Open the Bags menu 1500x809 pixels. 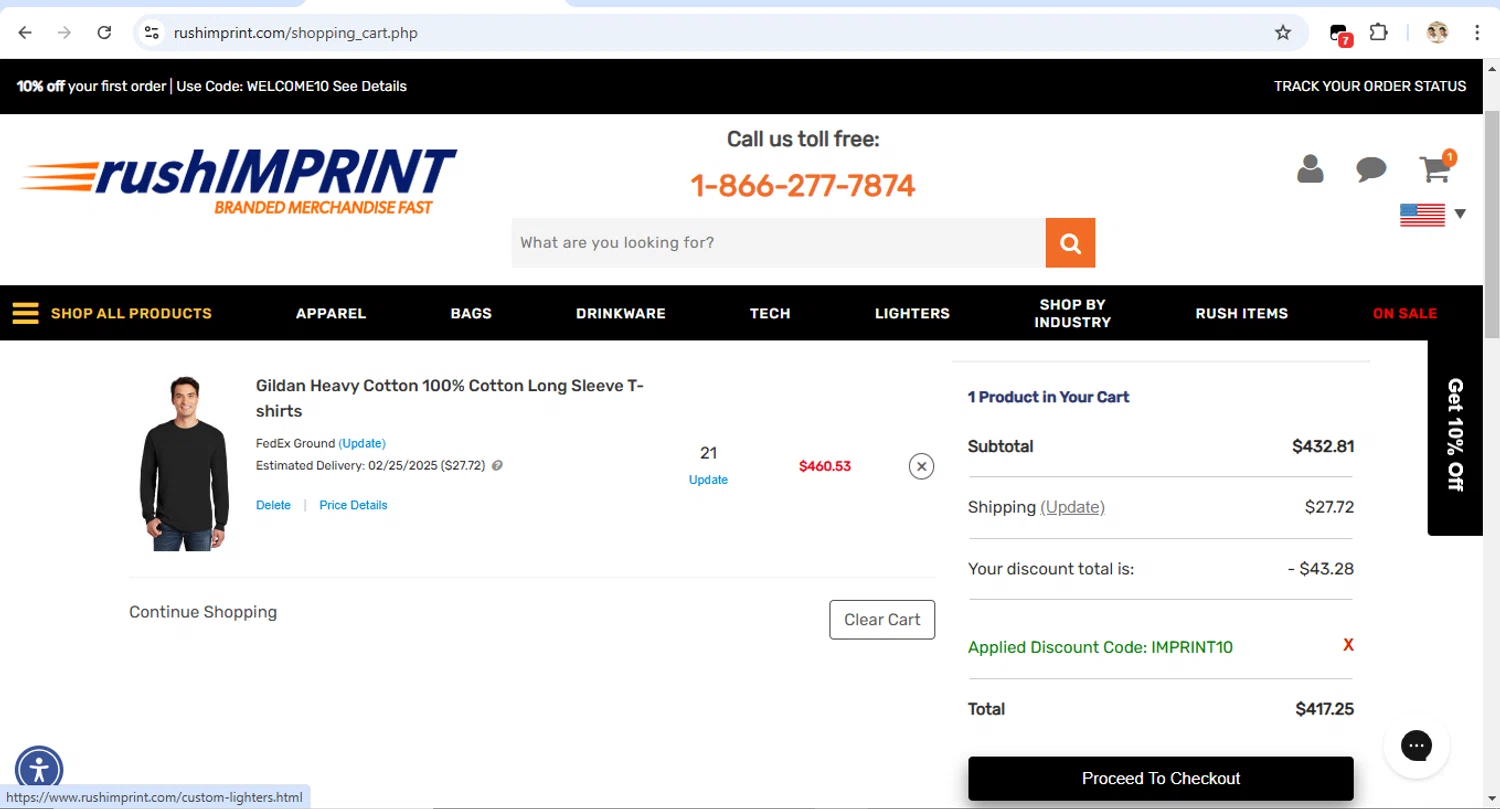[x=471, y=313]
